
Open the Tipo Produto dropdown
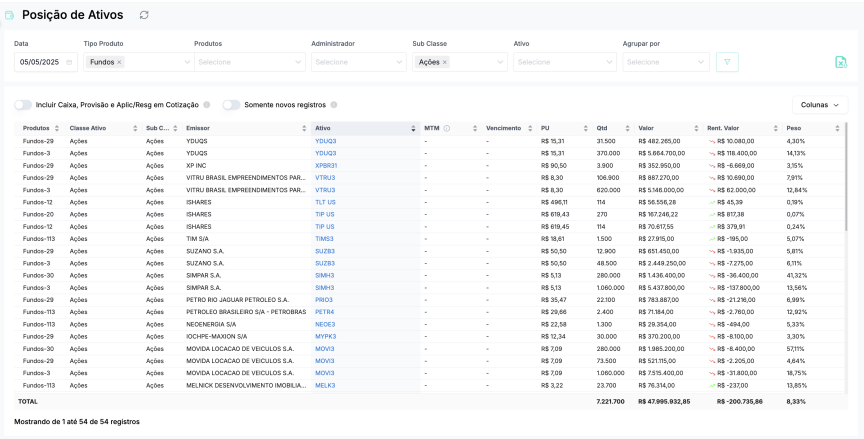click(x=138, y=62)
